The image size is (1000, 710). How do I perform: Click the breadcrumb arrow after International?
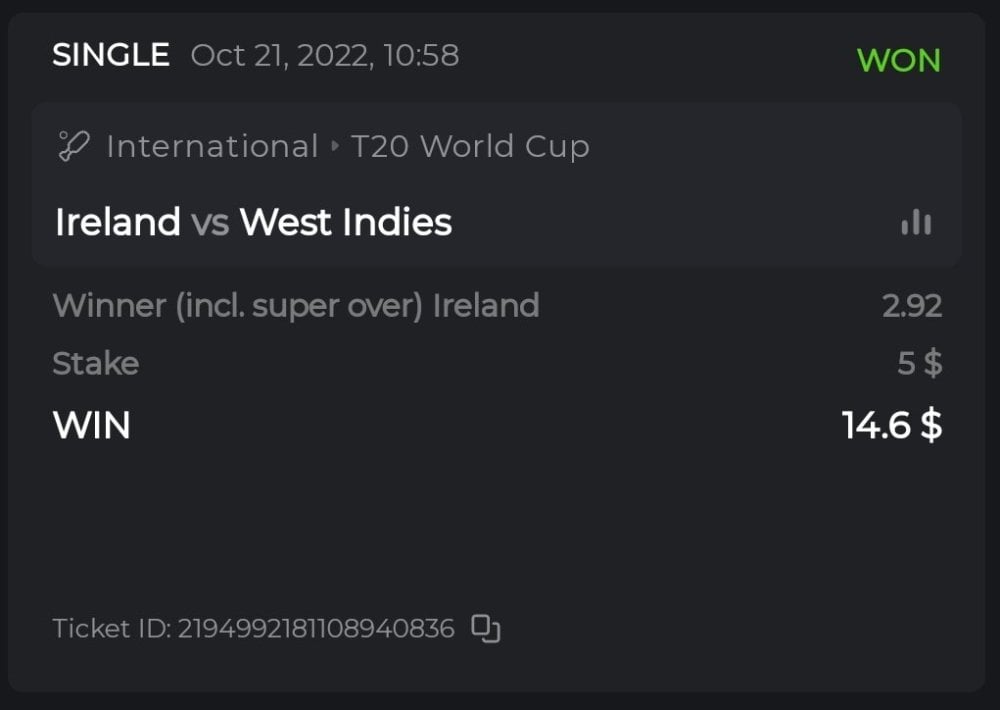coord(335,147)
